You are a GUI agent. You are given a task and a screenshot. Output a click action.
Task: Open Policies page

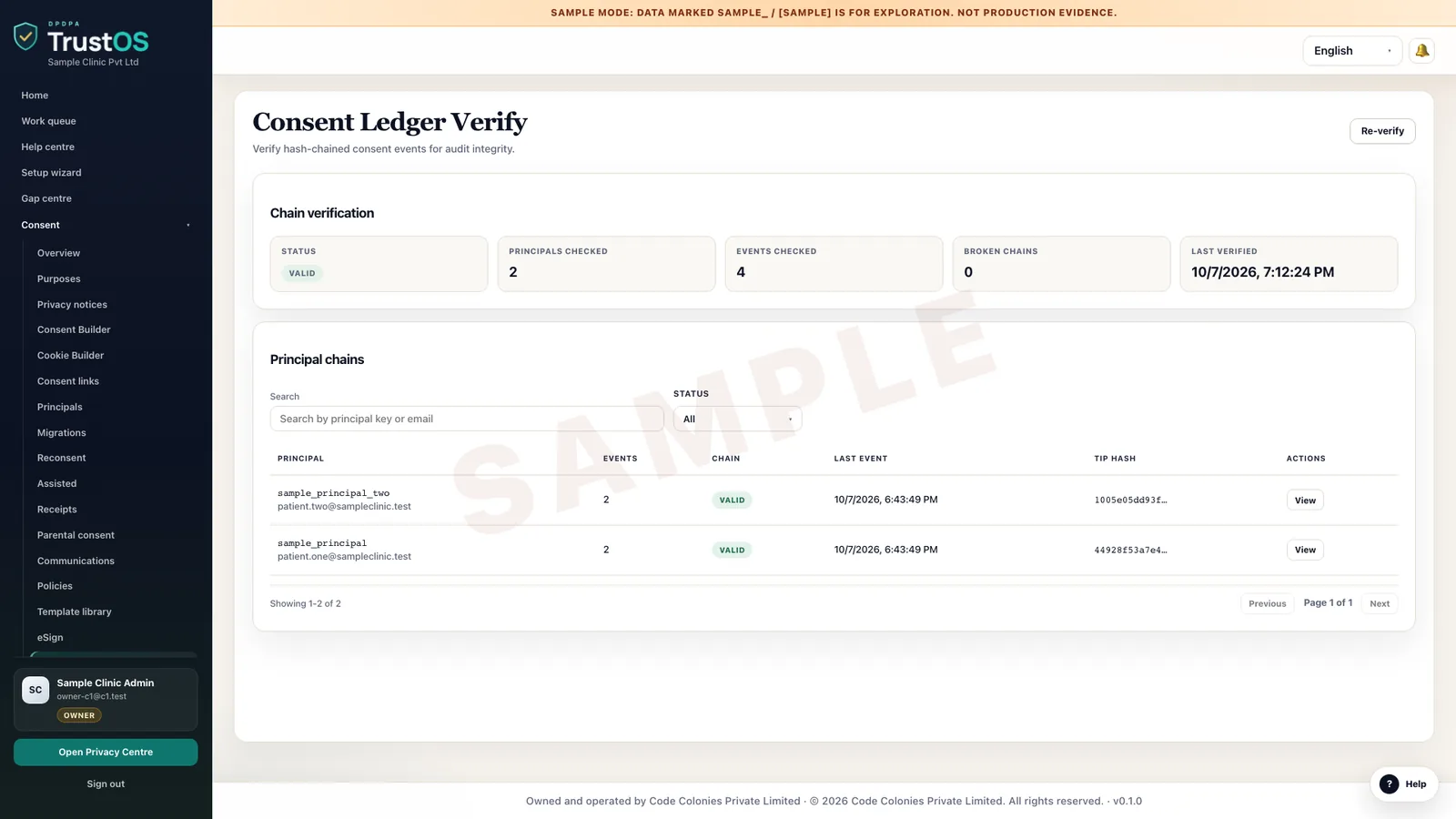(55, 586)
